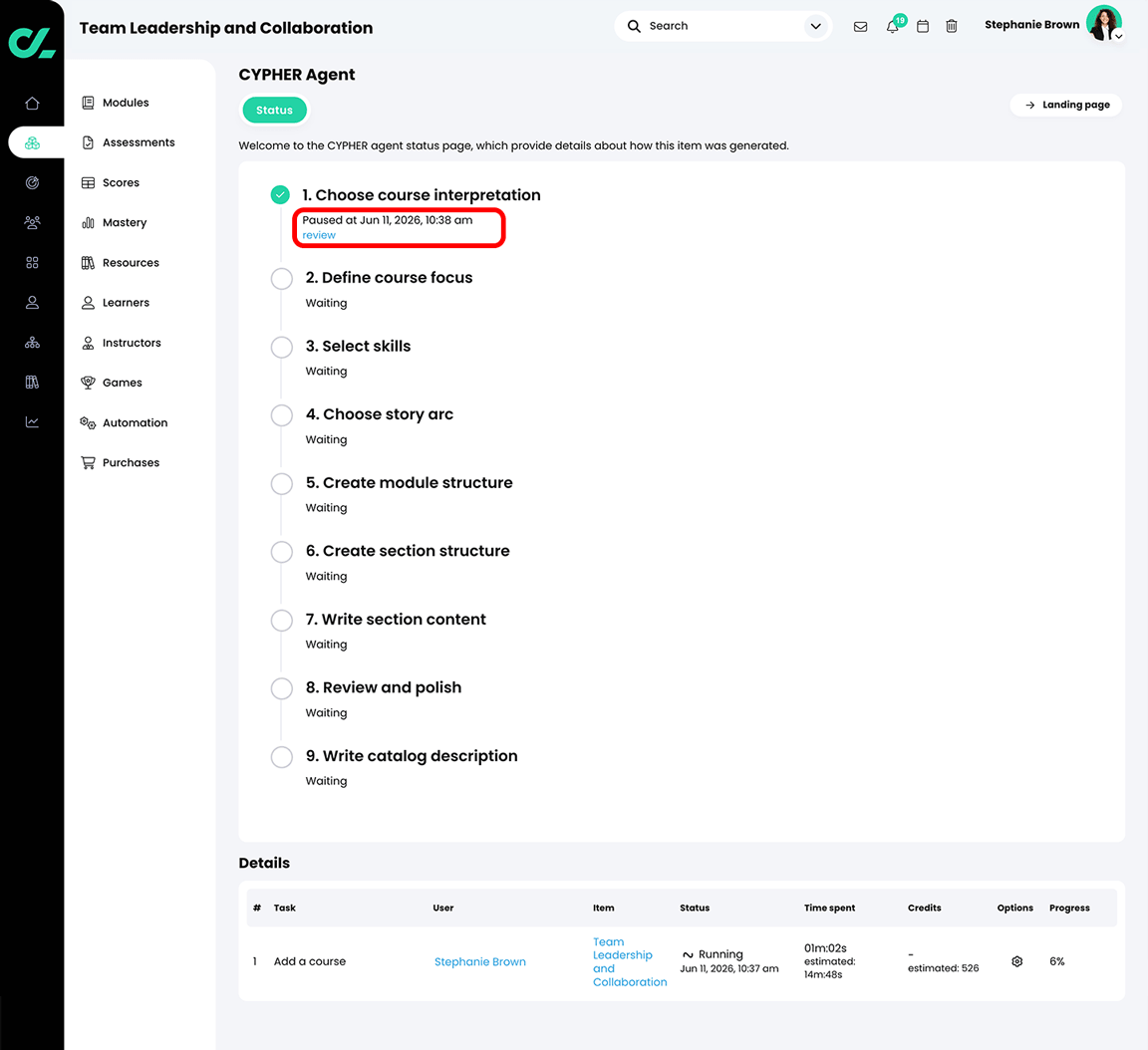Click the Scores table icon
The width and height of the screenshot is (1148, 1050).
coord(88,183)
